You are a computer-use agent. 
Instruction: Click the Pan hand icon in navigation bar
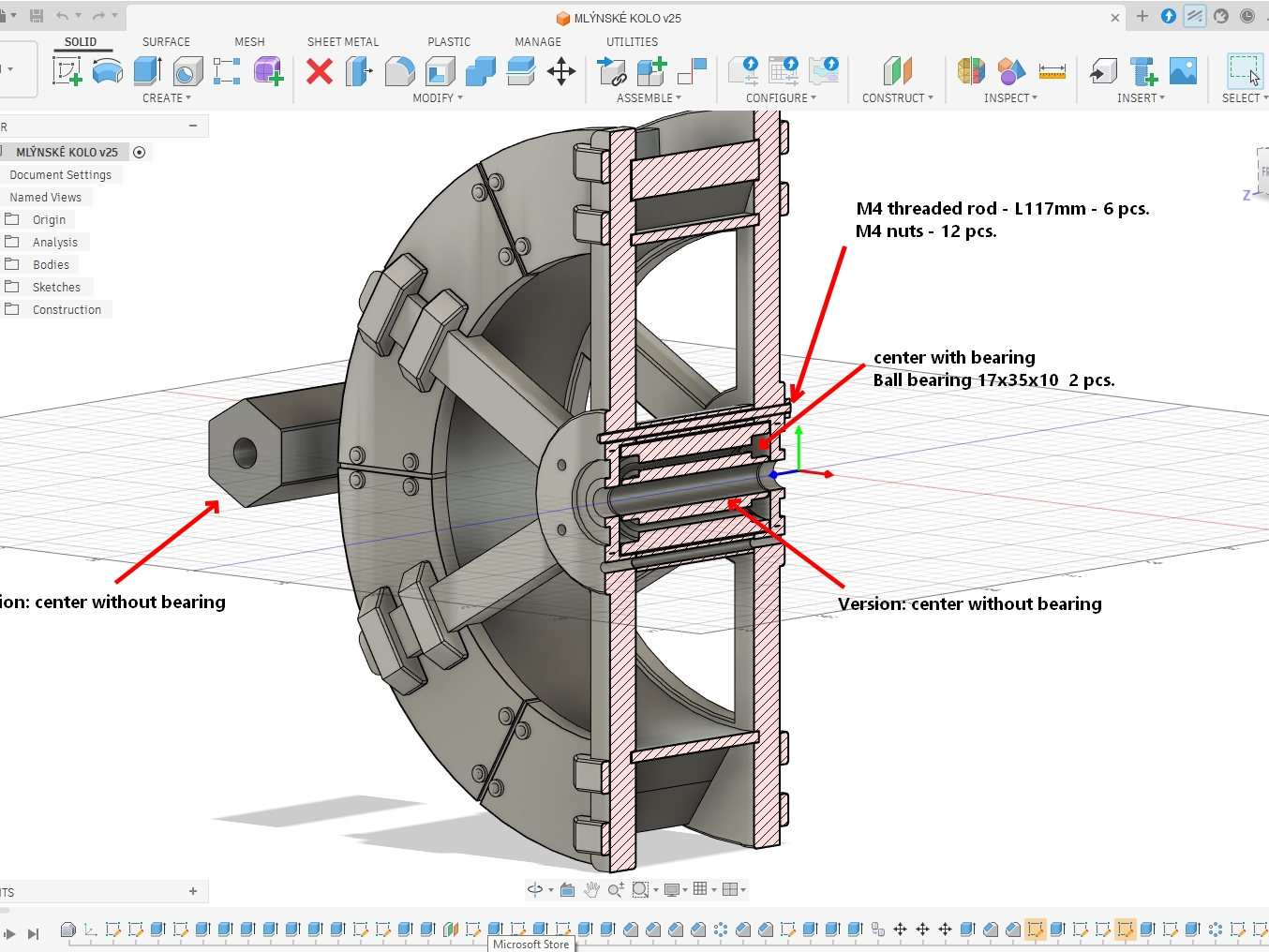pos(591,889)
